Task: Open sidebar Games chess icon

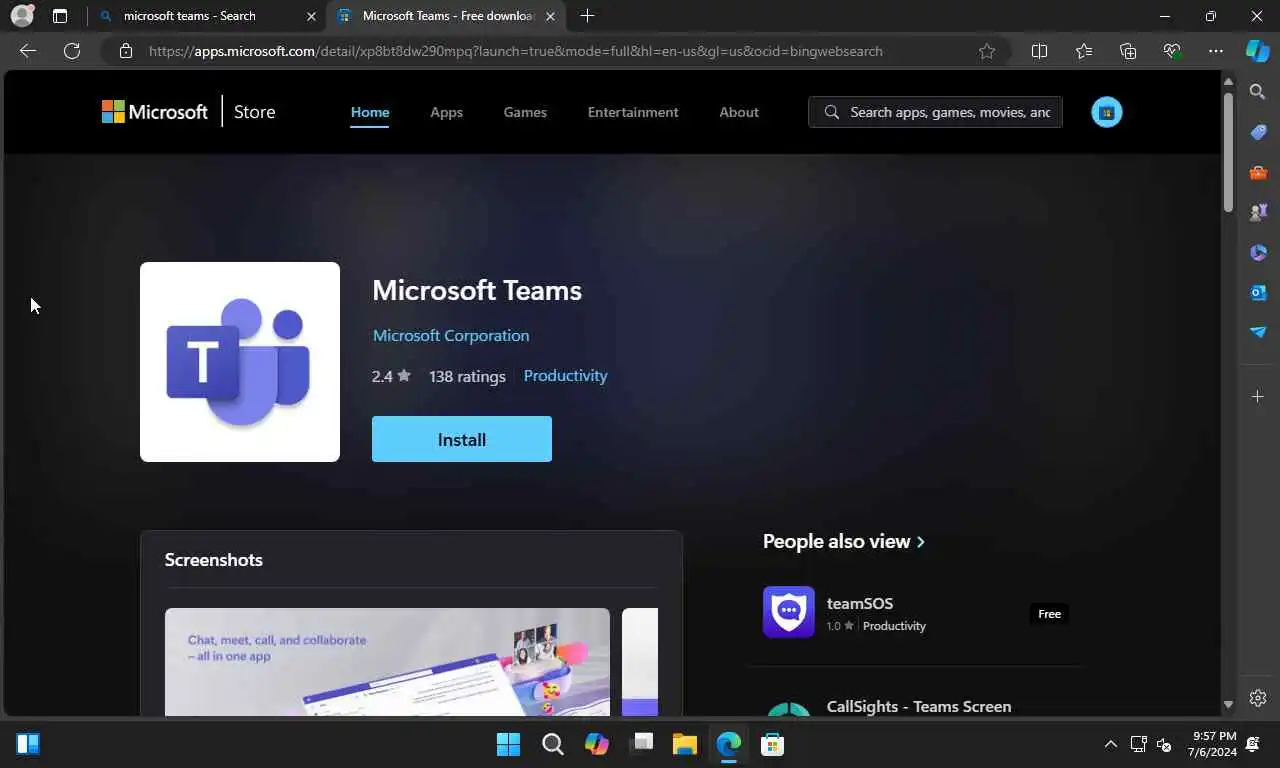Action: [1258, 212]
